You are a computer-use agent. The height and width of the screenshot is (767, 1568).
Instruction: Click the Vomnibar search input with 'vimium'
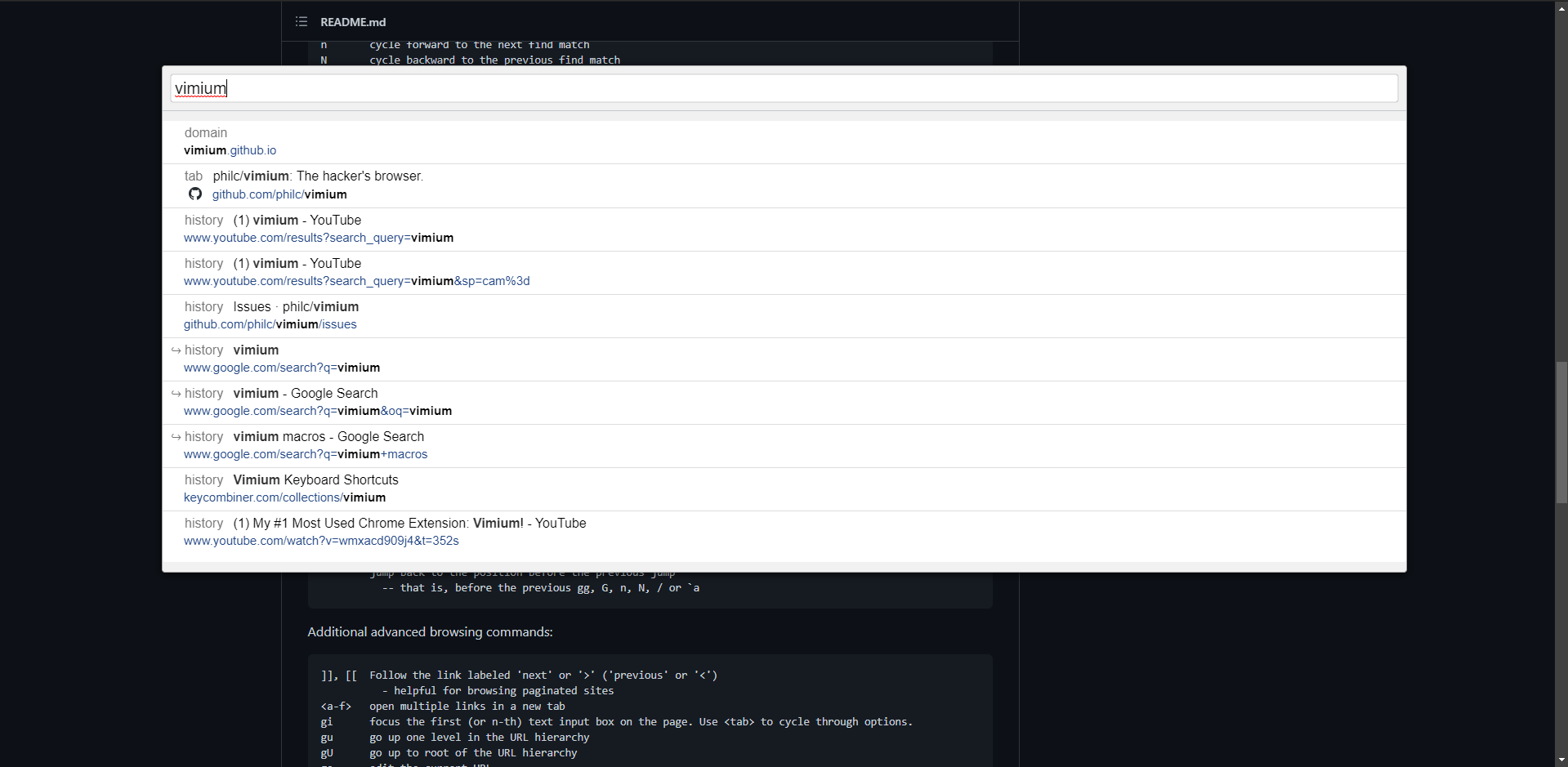pos(784,88)
